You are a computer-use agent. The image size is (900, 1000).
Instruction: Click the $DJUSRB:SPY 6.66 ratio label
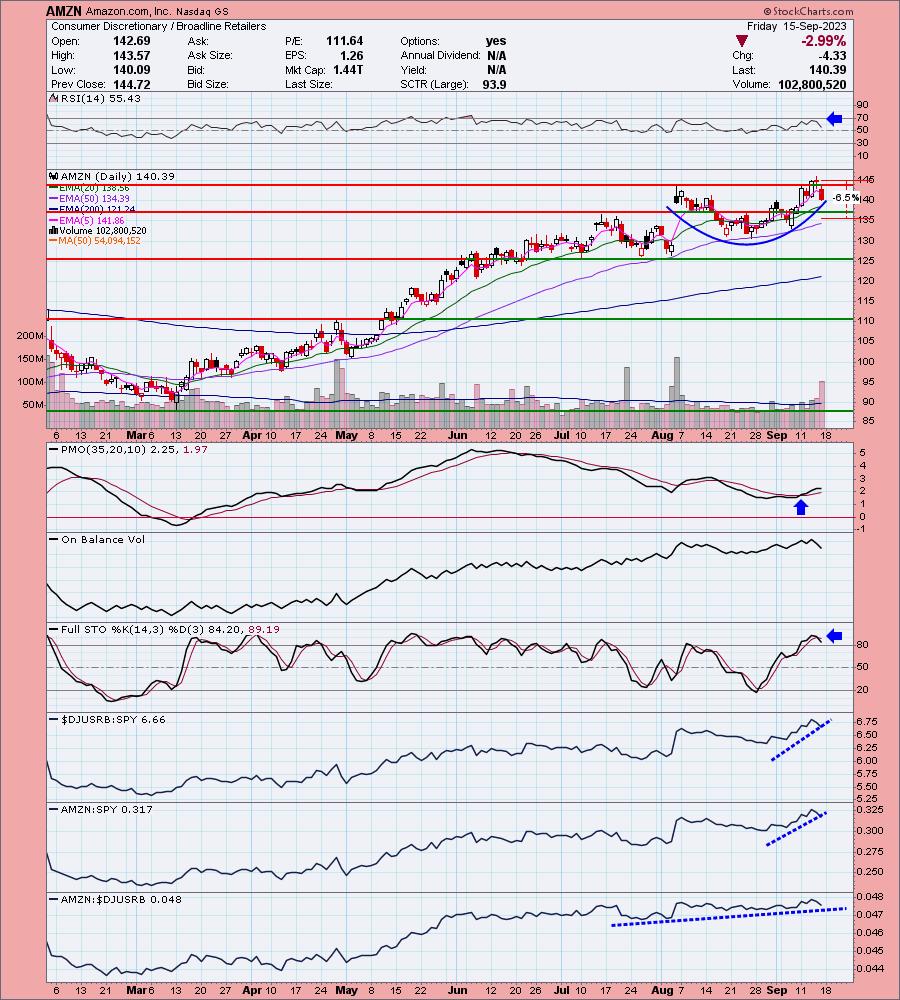click(x=113, y=719)
